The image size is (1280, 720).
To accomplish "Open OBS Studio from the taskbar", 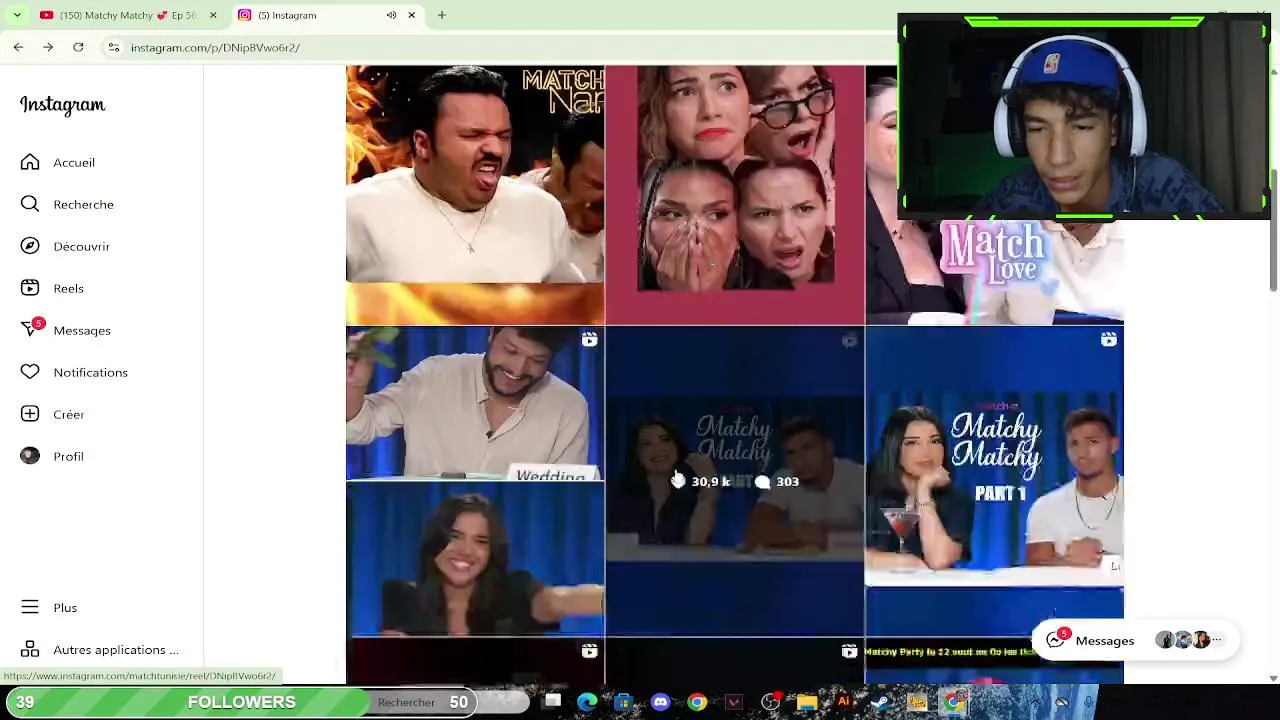I will pos(770,702).
